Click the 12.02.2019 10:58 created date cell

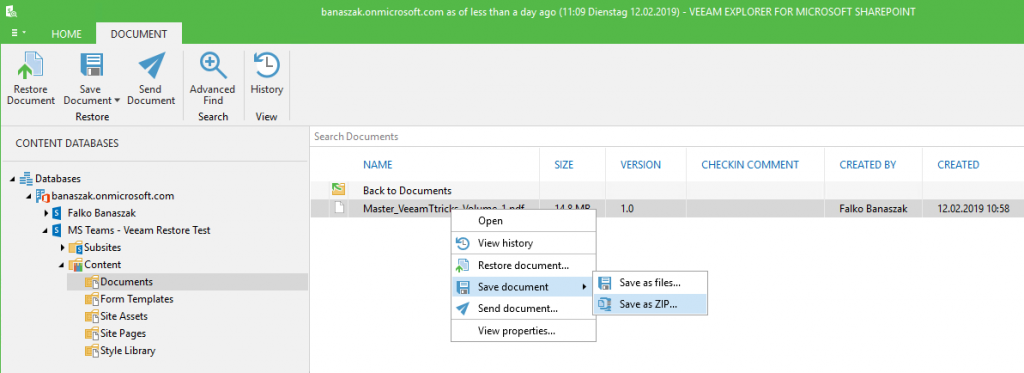974,208
